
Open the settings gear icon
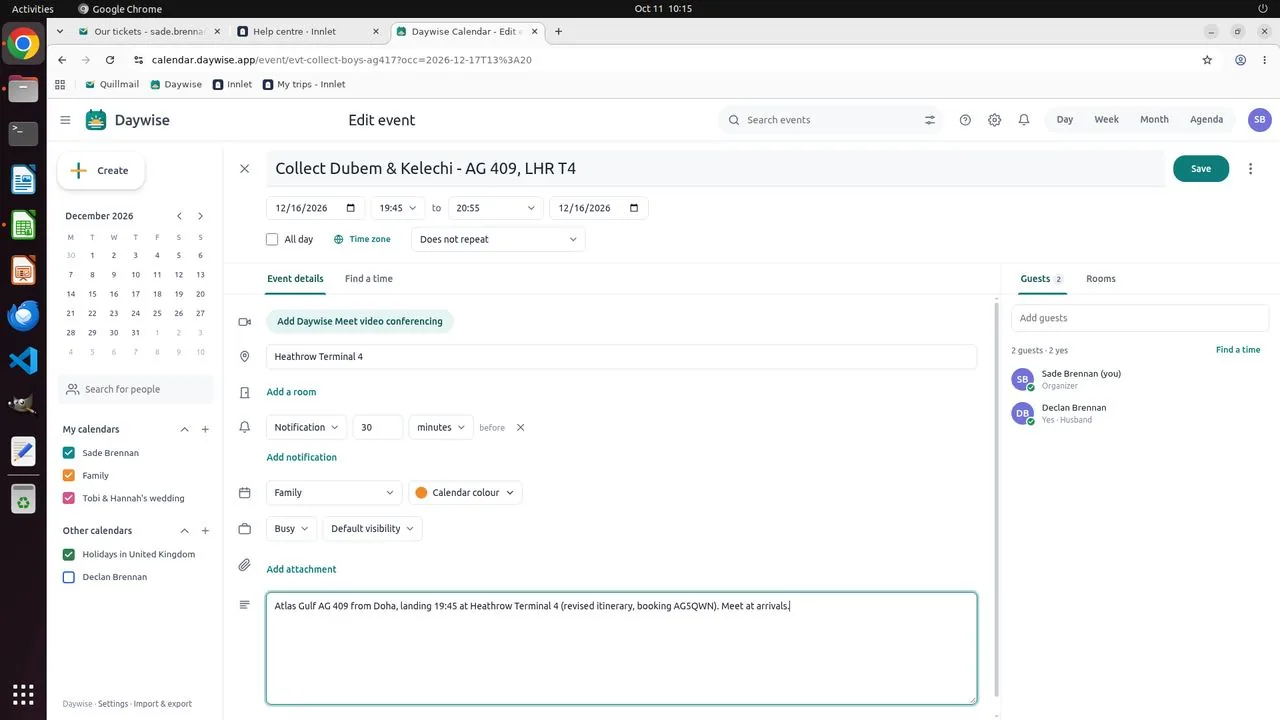[x=994, y=120]
